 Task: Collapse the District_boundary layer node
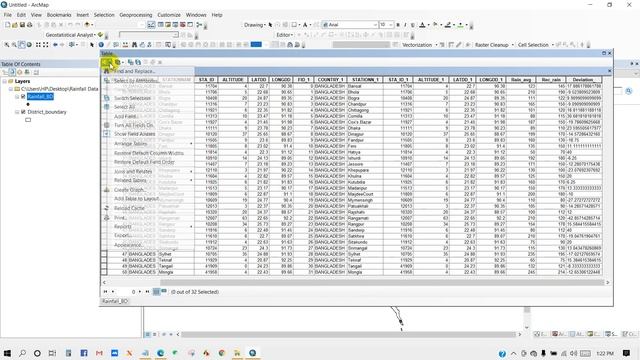coord(17,112)
